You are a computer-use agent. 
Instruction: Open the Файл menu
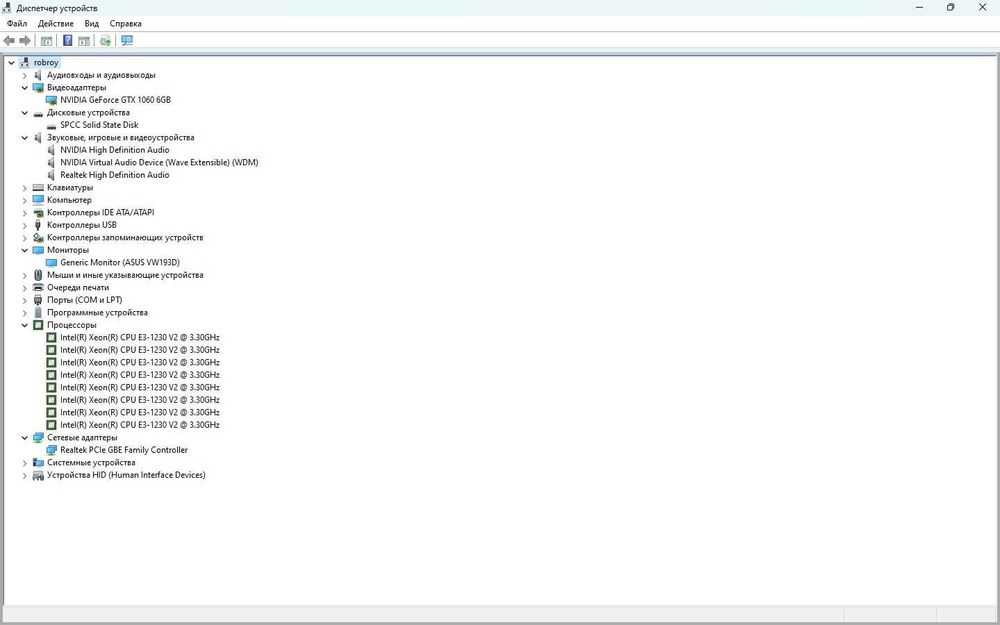pos(17,24)
